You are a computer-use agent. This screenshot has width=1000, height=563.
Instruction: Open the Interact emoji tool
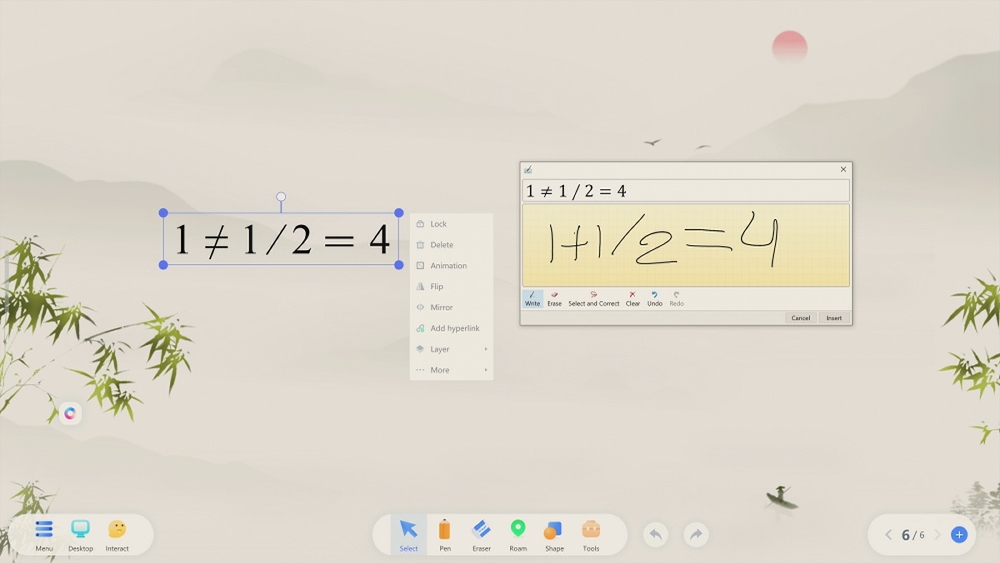coord(117,535)
